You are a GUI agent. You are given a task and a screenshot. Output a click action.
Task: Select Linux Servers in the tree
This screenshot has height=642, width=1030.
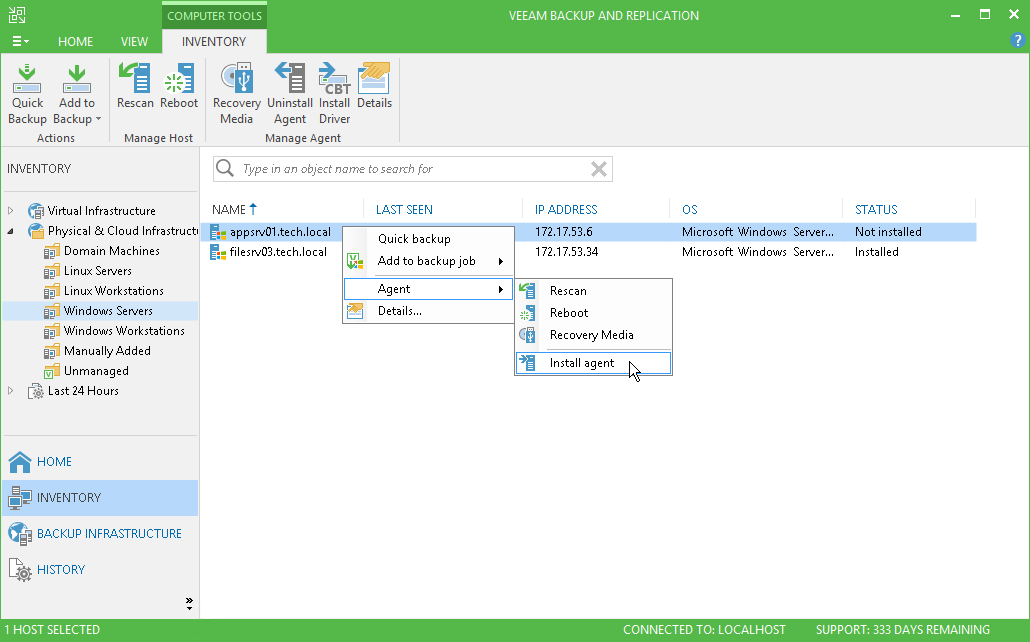tap(97, 271)
